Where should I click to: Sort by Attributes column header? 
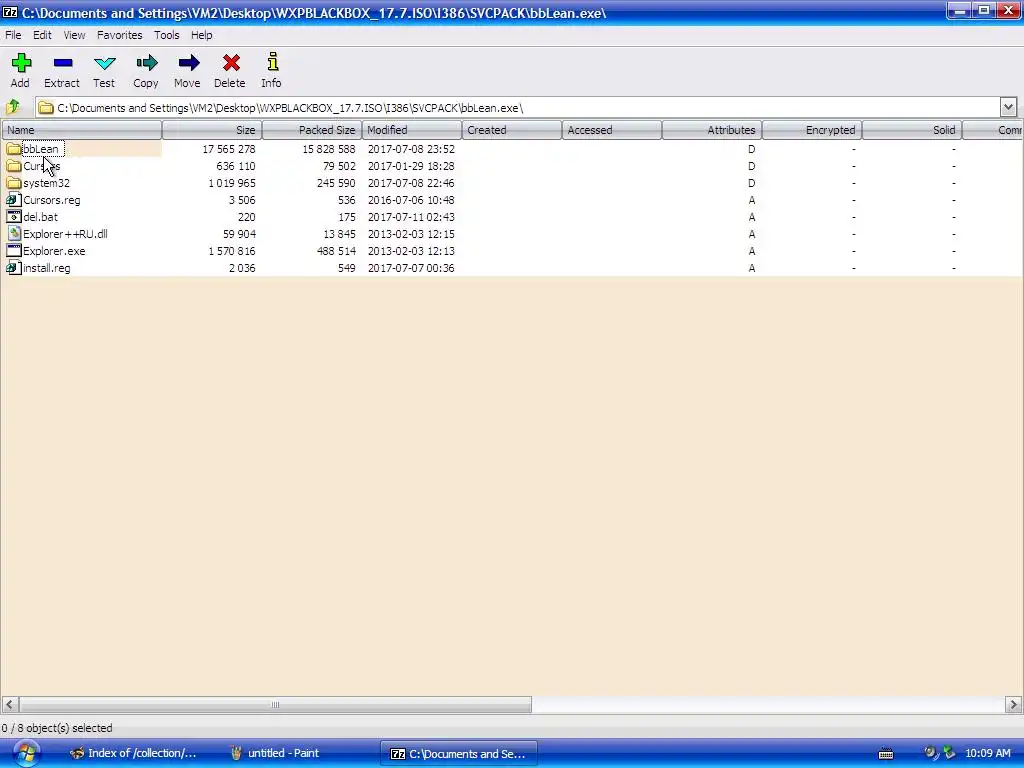712,130
